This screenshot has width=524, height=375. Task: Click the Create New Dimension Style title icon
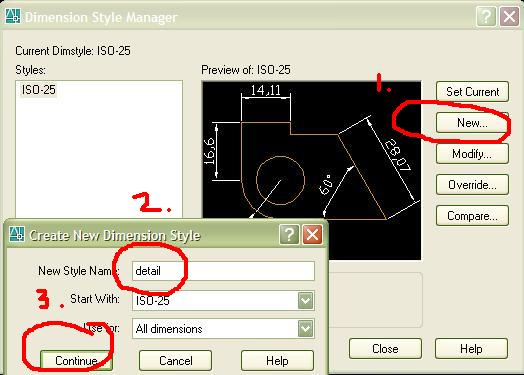coord(17,234)
